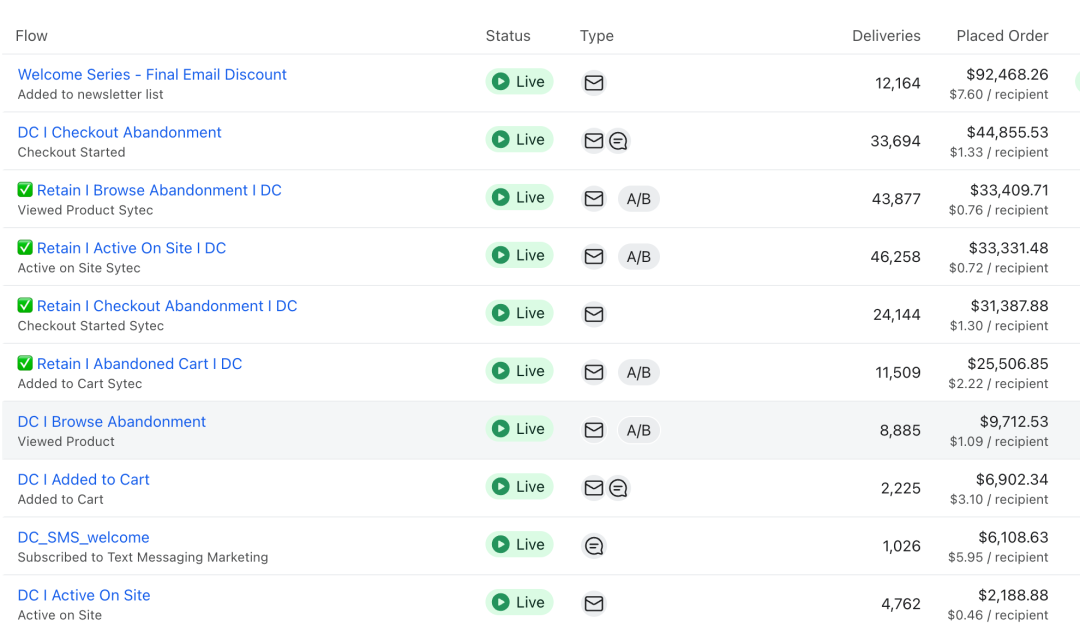Open the Welcome Series - Final Email Discount flow

pyautogui.click(x=152, y=74)
